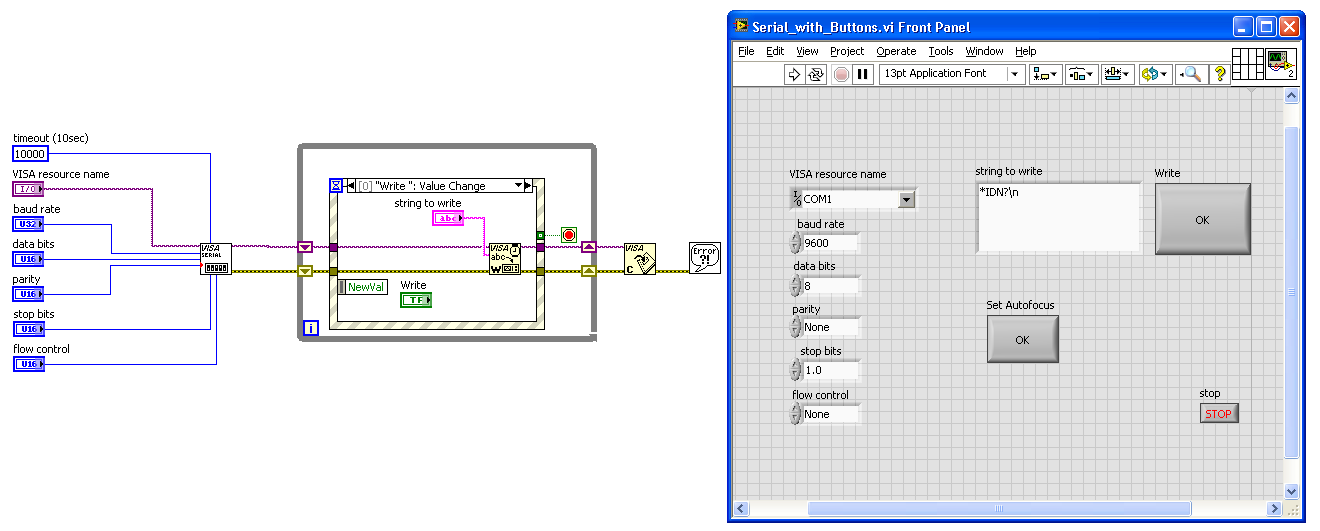Image resolution: width=1320 pixels, height=531 pixels.
Task: Open the 13pt Application Font dropdown
Action: [951, 74]
